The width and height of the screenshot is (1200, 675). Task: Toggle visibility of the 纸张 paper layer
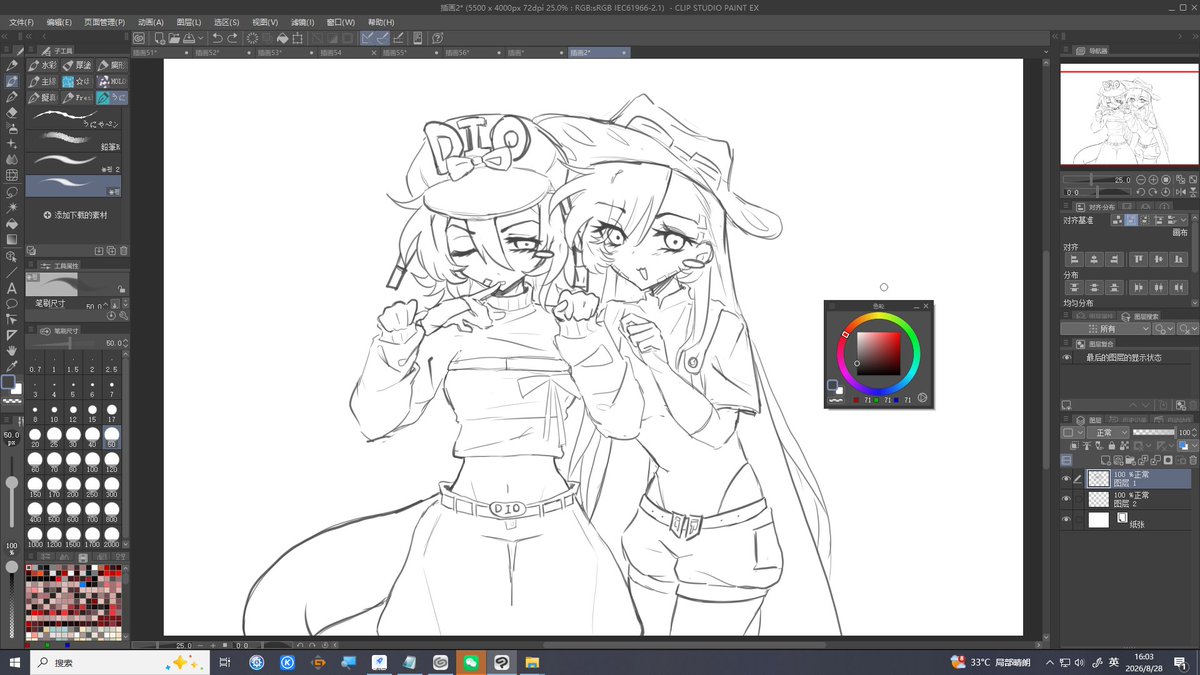pyautogui.click(x=1066, y=520)
